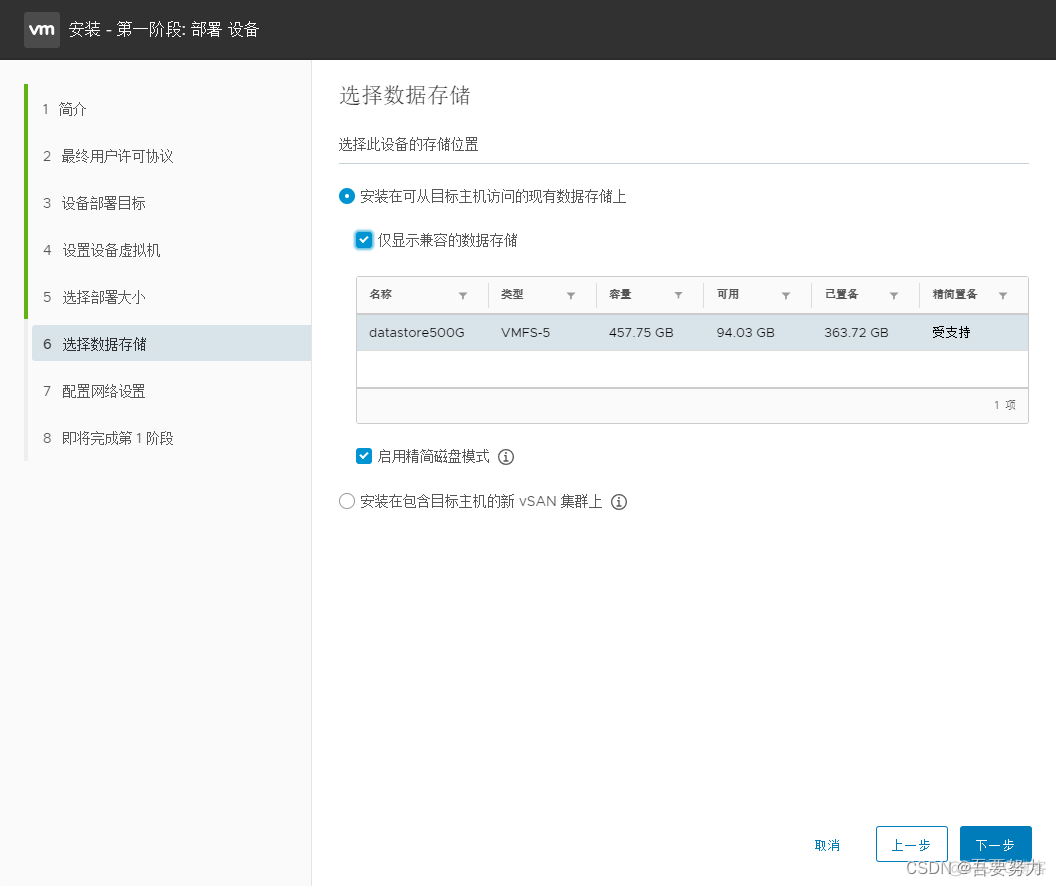Image resolution: width=1056 pixels, height=886 pixels.
Task: Click 受支持 thin provisioning cell
Action: [951, 333]
